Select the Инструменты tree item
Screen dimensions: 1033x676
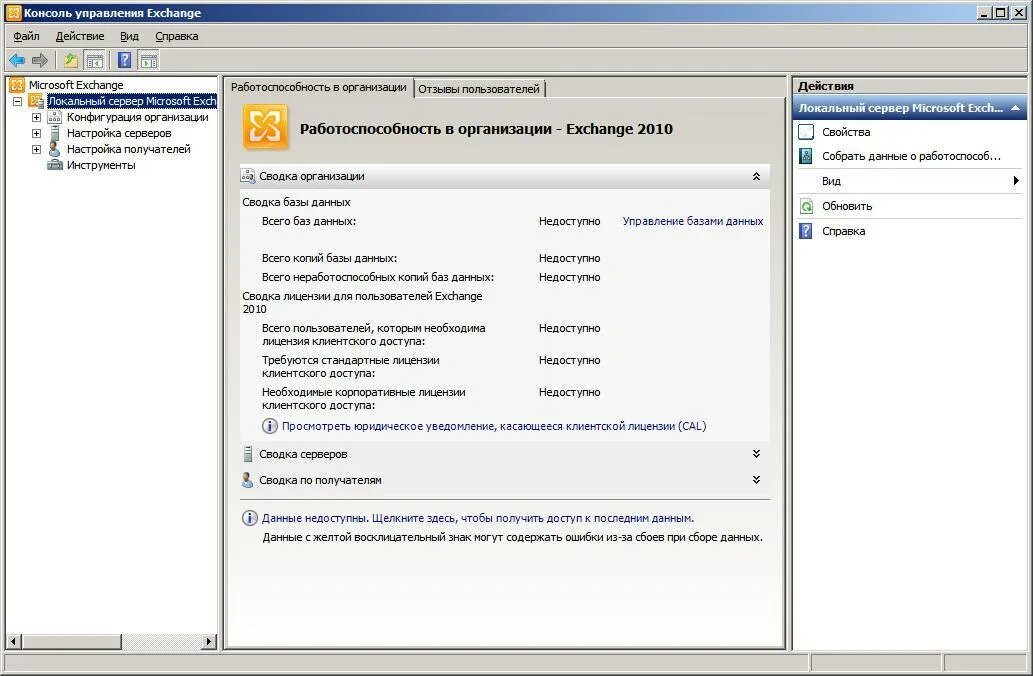pyautogui.click(x=101, y=165)
